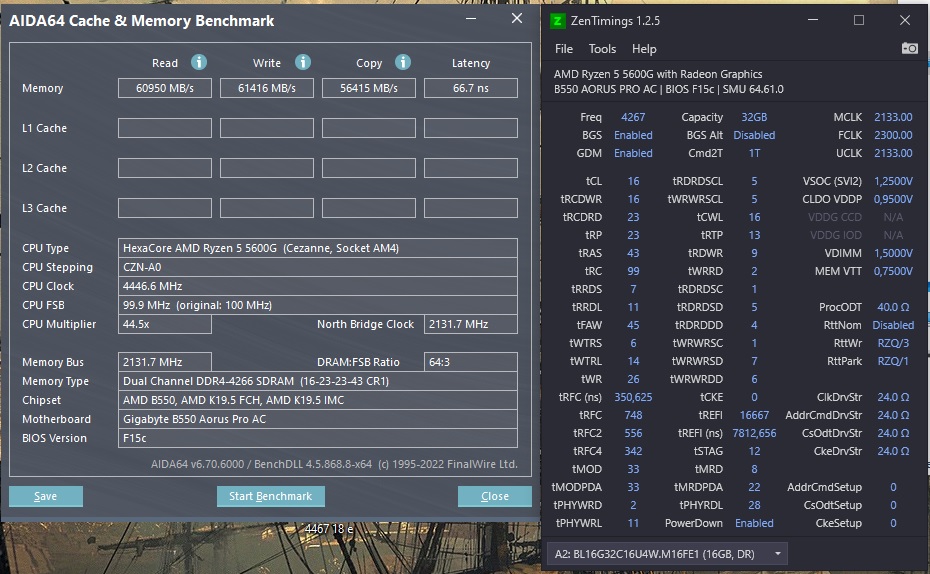This screenshot has width=930, height=574.
Task: Click Start Benchmark in AIDA64
Action: (270, 496)
